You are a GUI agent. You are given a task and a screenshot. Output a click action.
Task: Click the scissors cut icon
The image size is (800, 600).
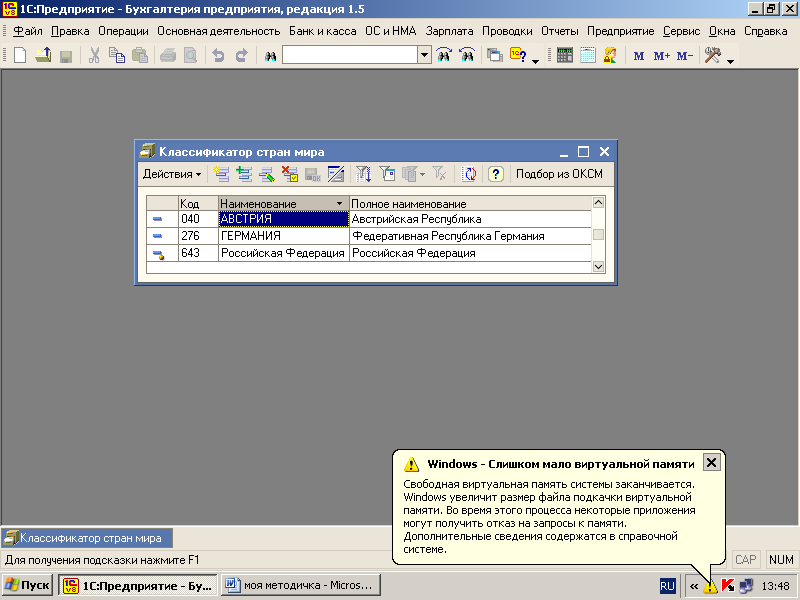point(94,55)
